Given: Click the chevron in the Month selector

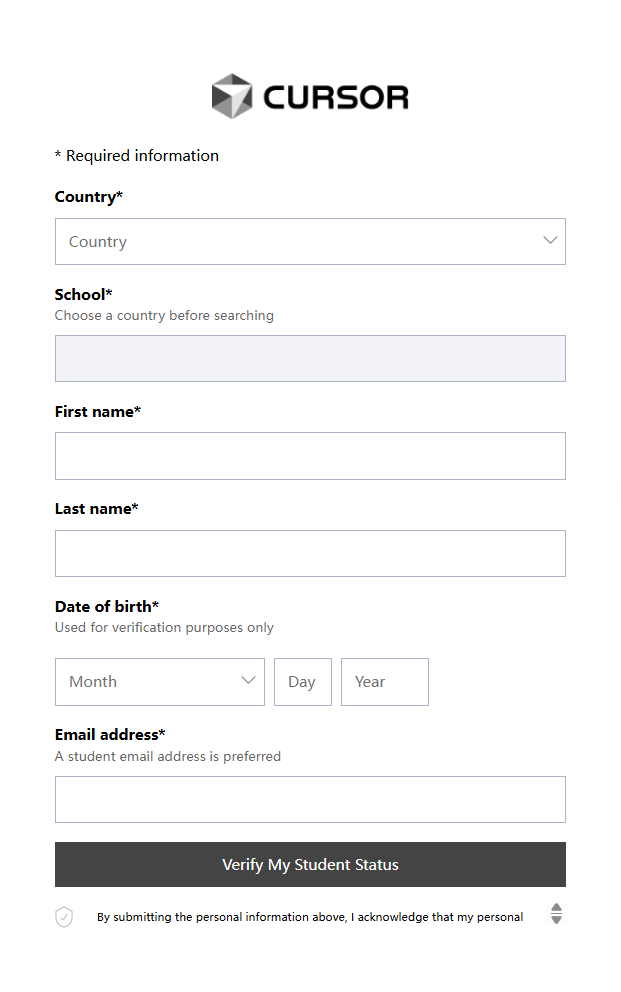Looking at the screenshot, I should click(x=249, y=680).
